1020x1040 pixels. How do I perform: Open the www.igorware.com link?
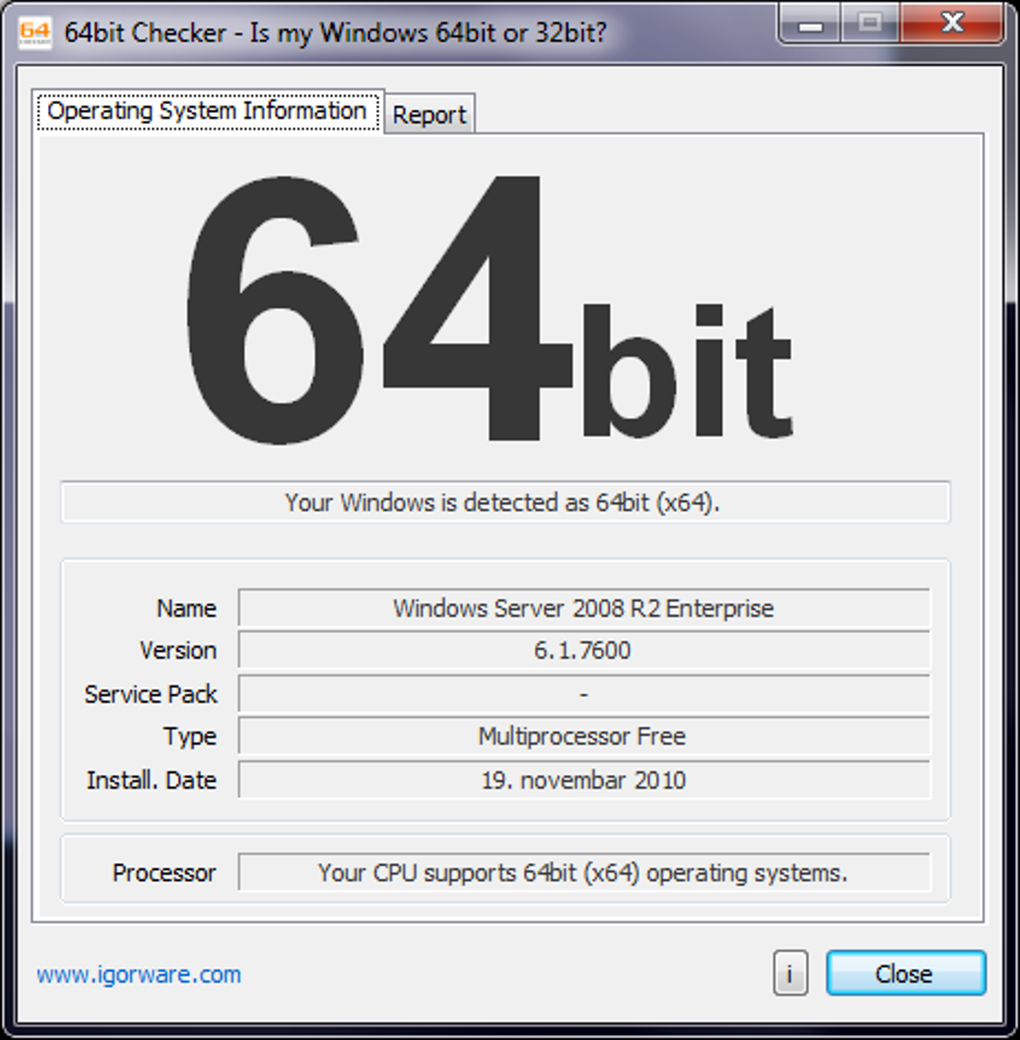pos(139,974)
